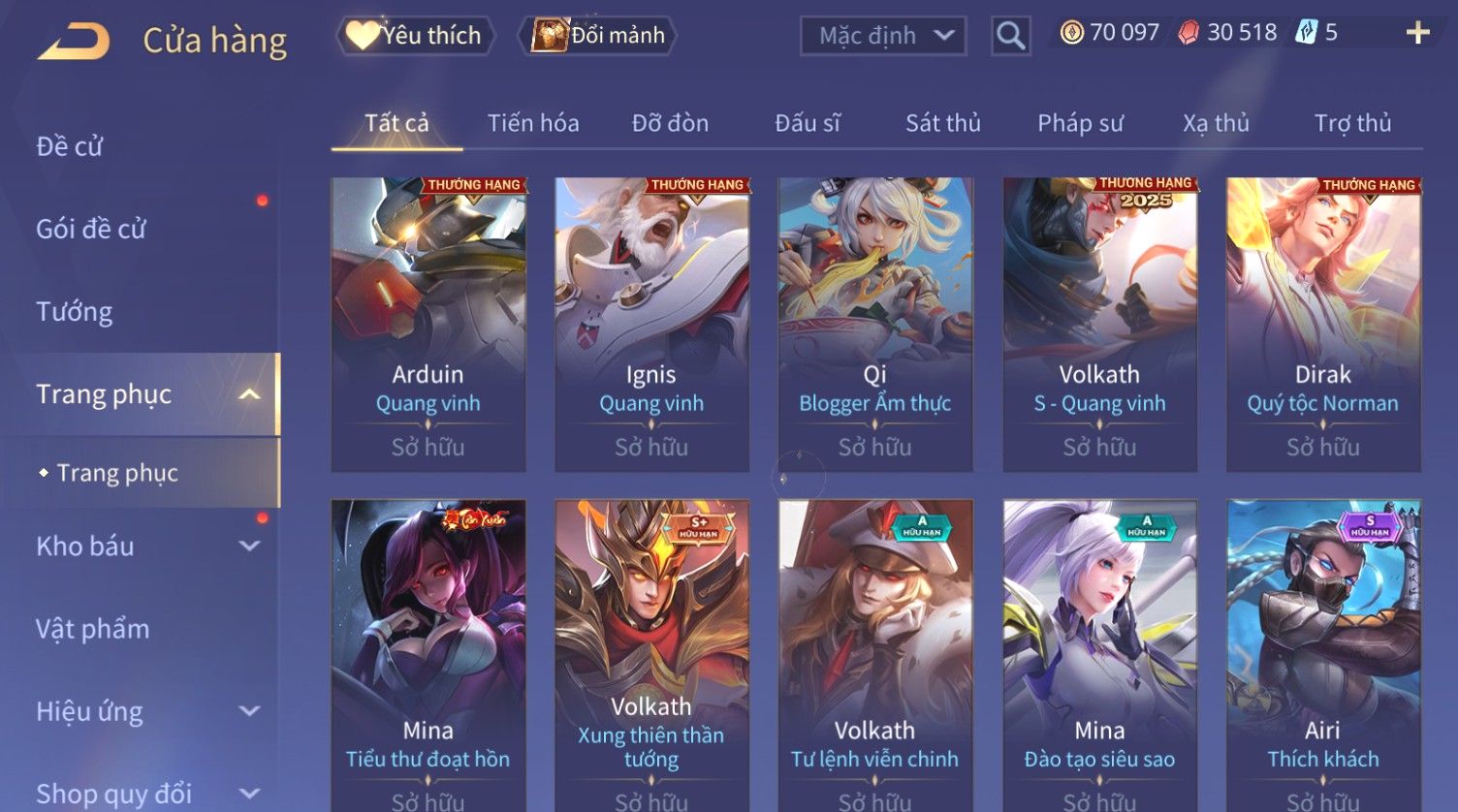Click the gold coin currency icon

click(1071, 33)
